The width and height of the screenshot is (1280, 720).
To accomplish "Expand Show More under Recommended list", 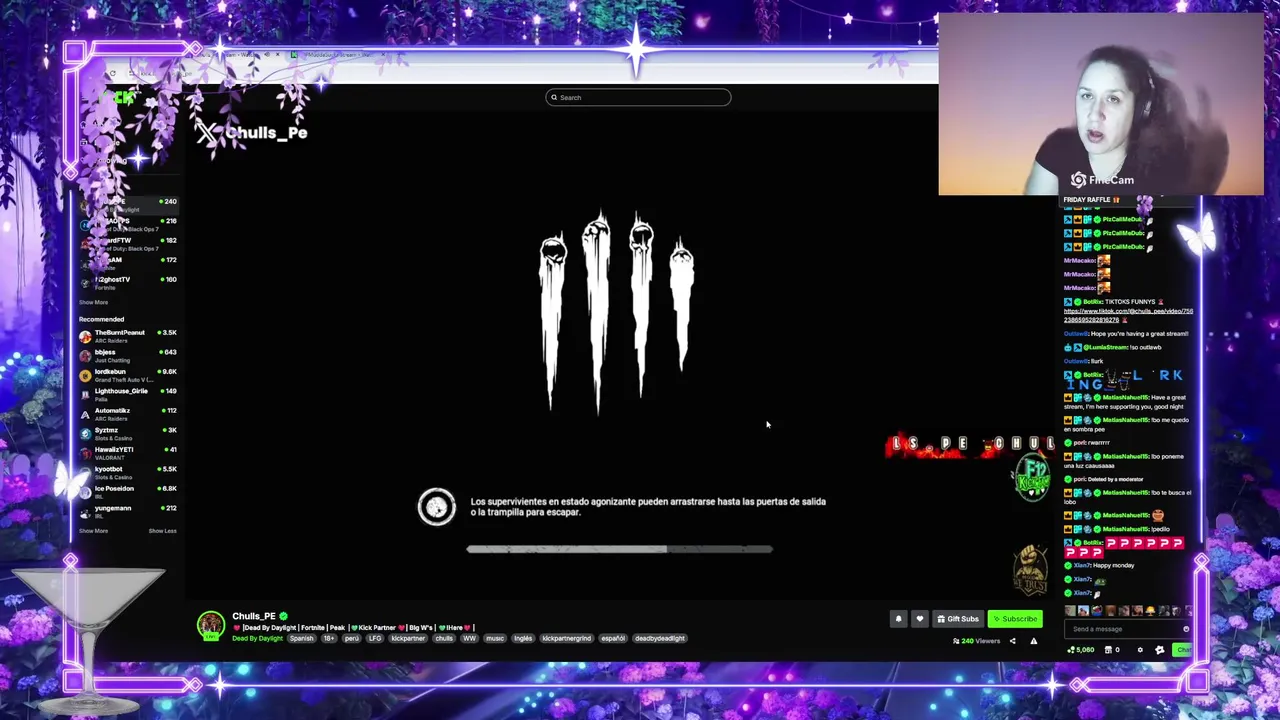I will (93, 531).
